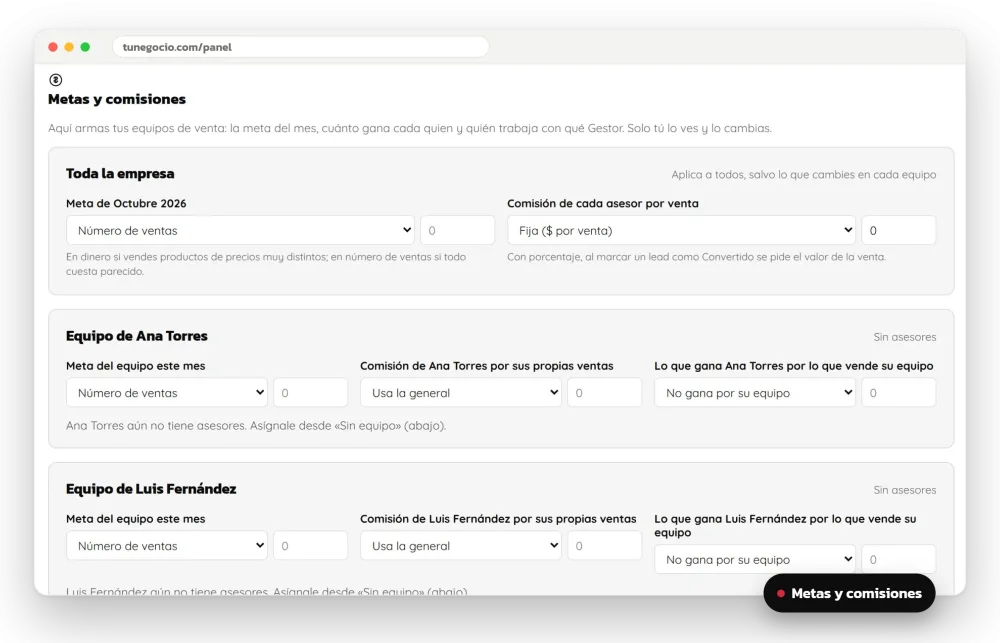This screenshot has width=1000, height=643.
Task: Click Ana Torres team earnings value field
Action: coord(899,393)
